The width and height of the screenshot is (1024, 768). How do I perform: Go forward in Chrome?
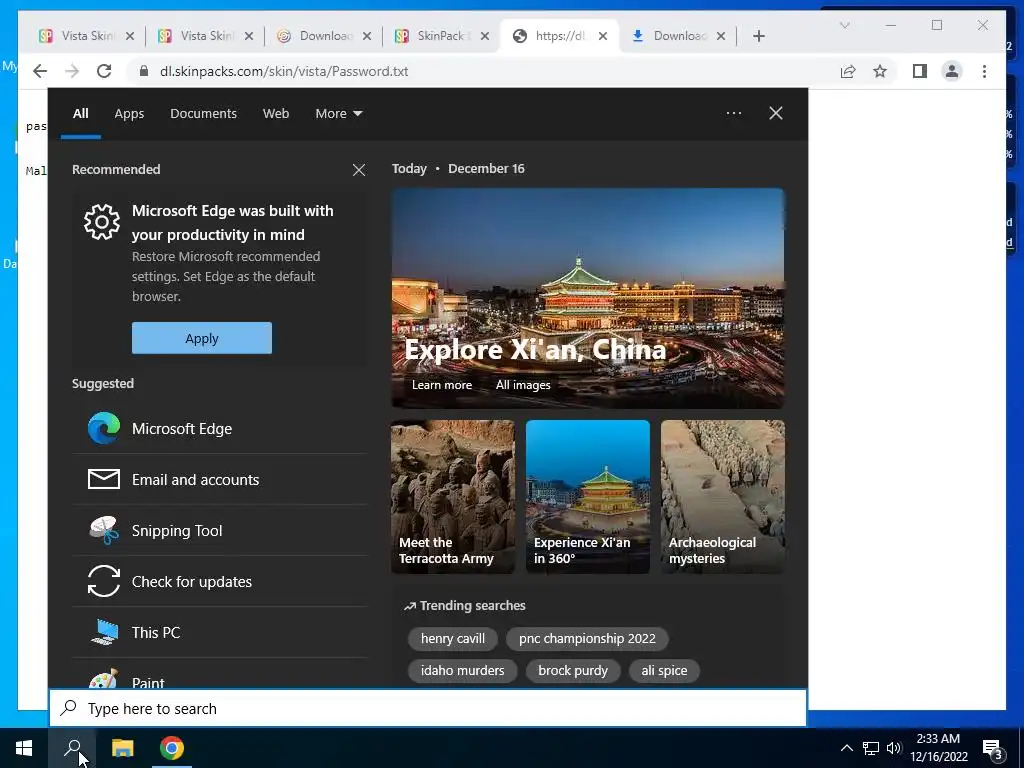(x=72, y=71)
